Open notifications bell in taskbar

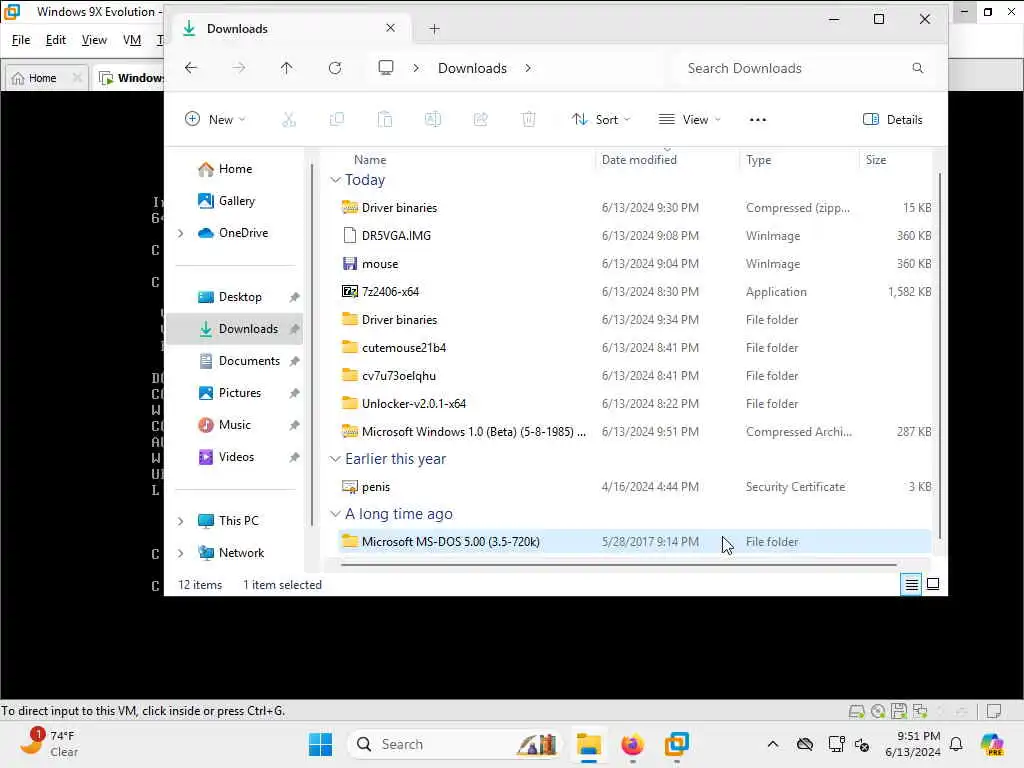click(x=956, y=744)
